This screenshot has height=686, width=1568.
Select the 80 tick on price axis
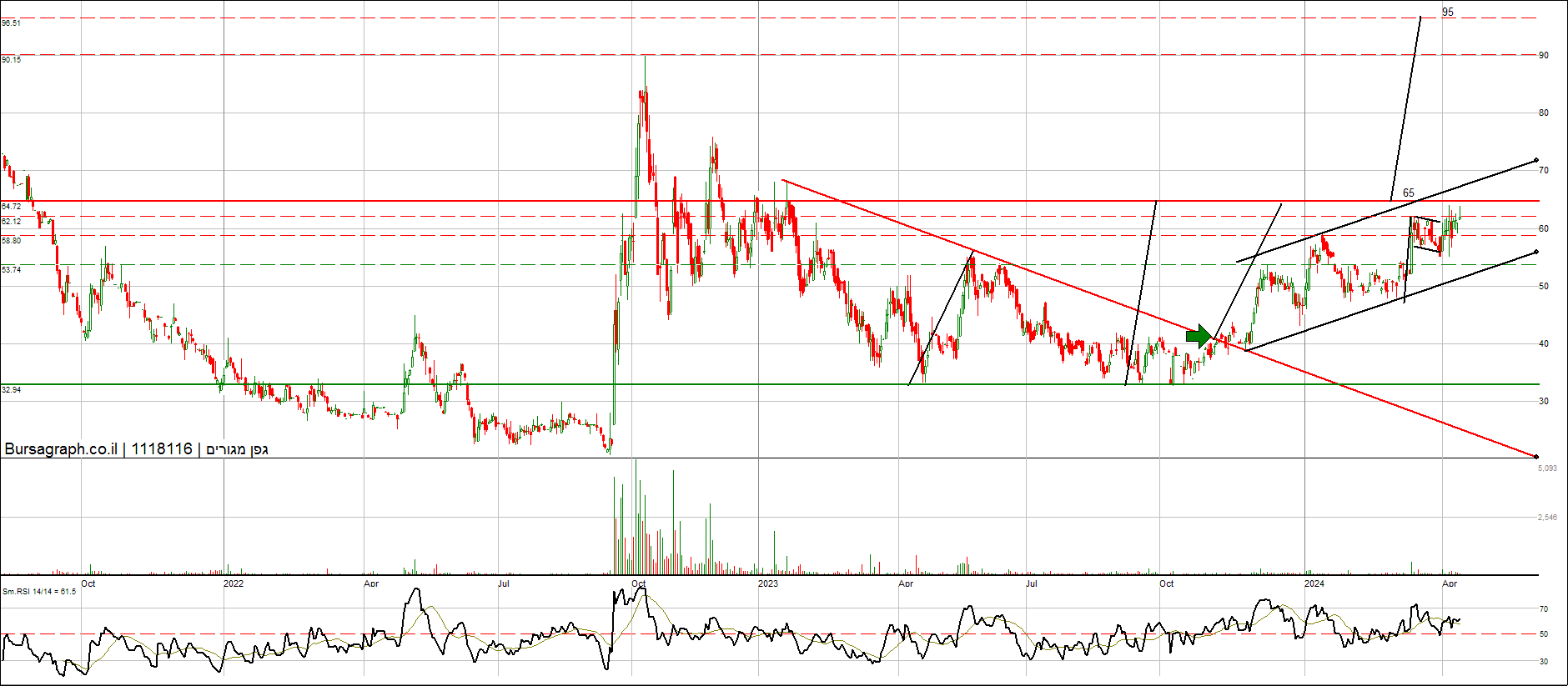pyautogui.click(x=1544, y=113)
